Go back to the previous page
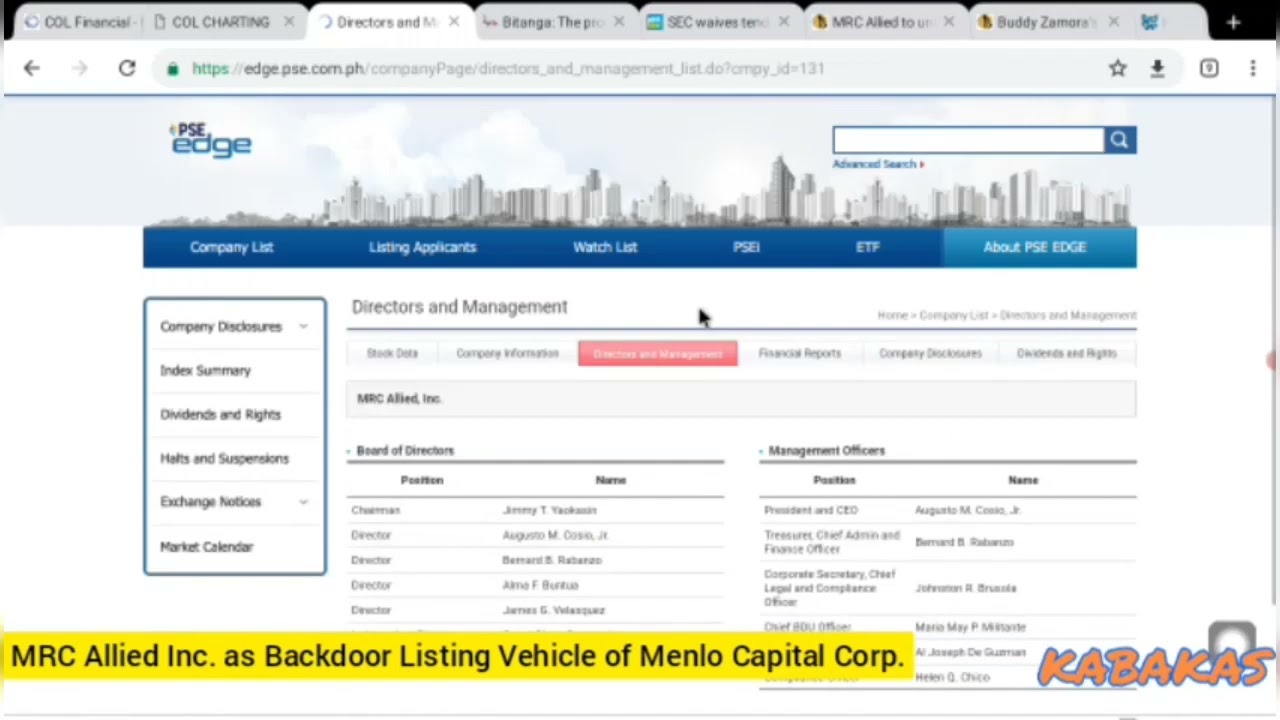1280x720 pixels. click(32, 68)
